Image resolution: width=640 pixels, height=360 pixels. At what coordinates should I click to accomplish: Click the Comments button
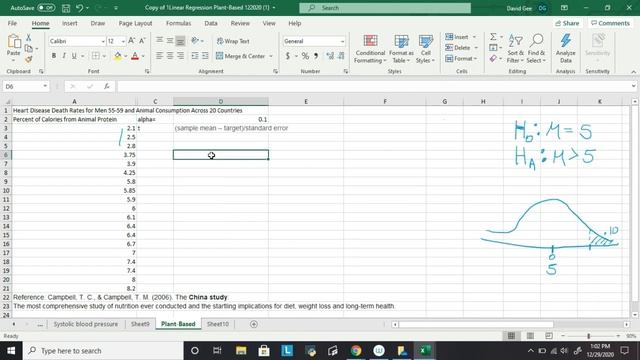pos(610,23)
